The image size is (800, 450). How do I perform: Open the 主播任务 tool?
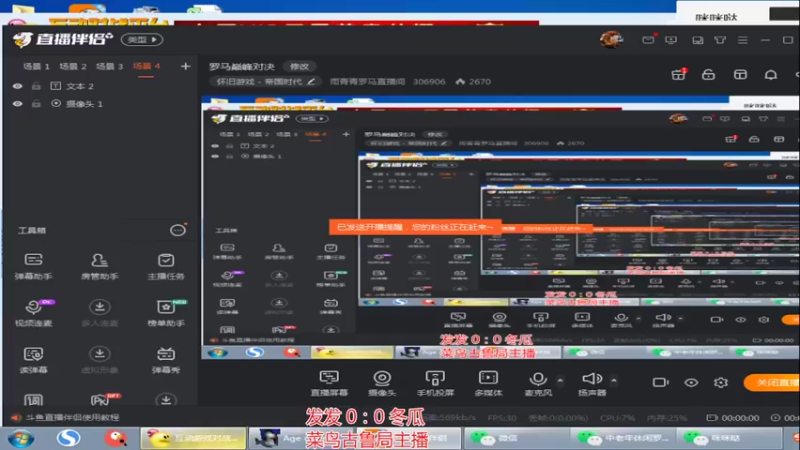(166, 266)
